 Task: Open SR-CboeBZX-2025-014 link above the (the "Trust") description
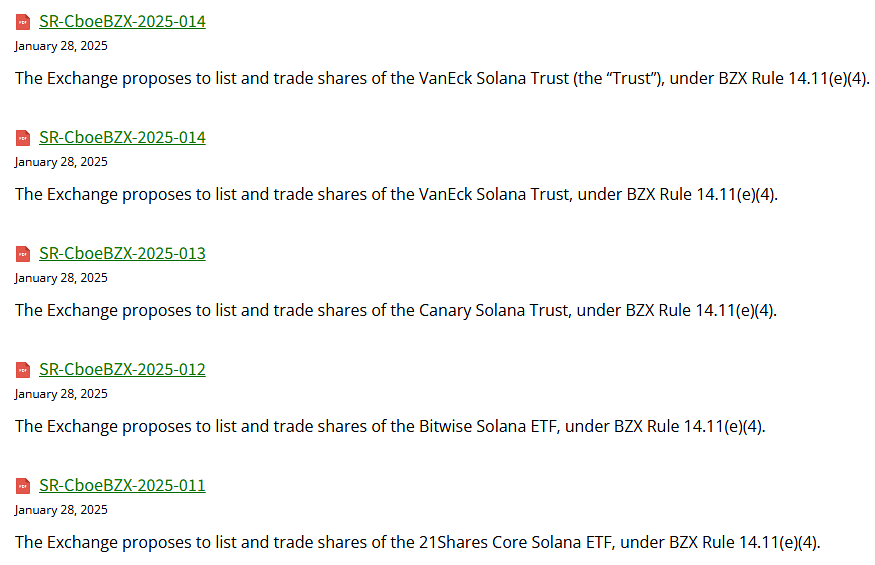point(122,22)
